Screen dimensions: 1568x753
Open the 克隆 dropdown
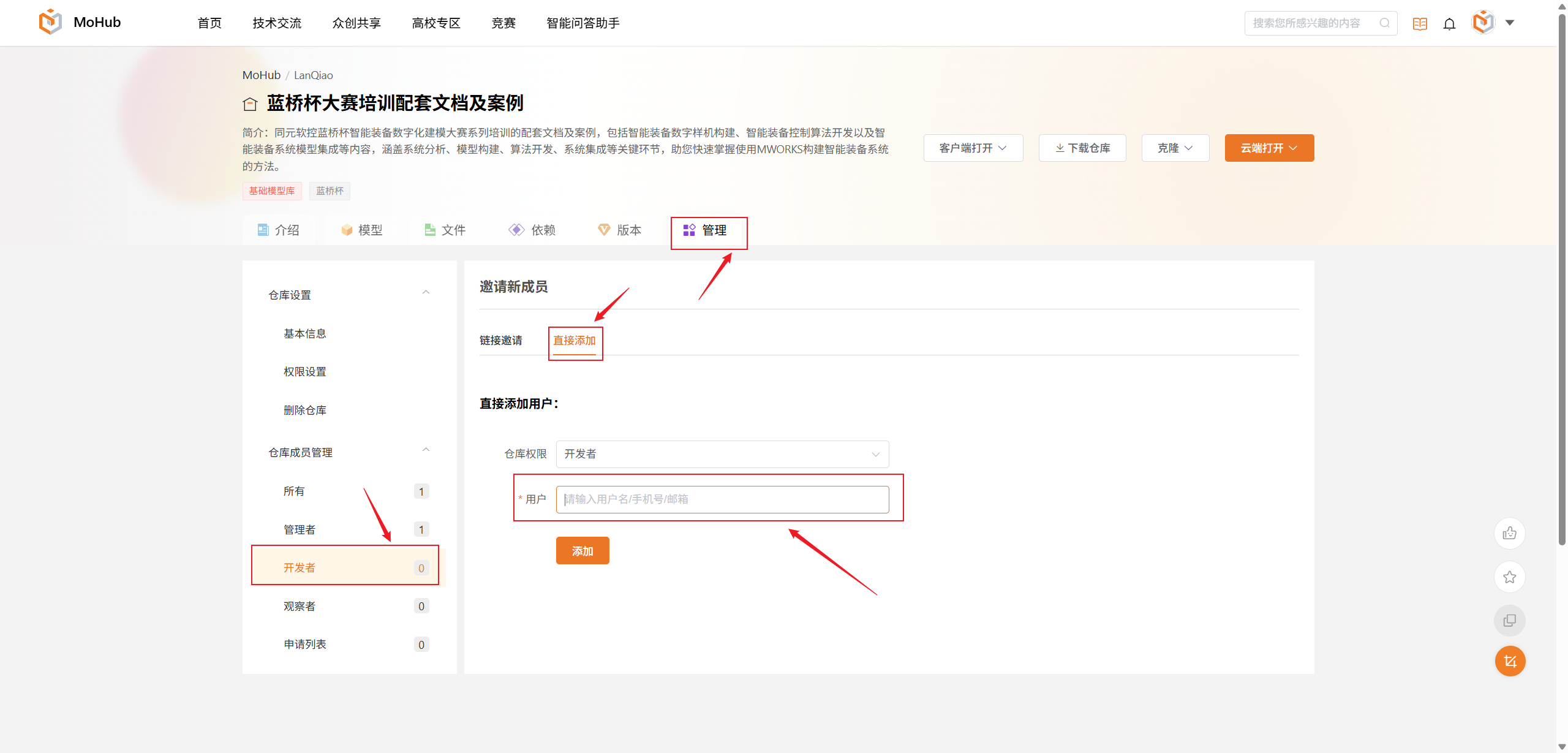[1175, 148]
